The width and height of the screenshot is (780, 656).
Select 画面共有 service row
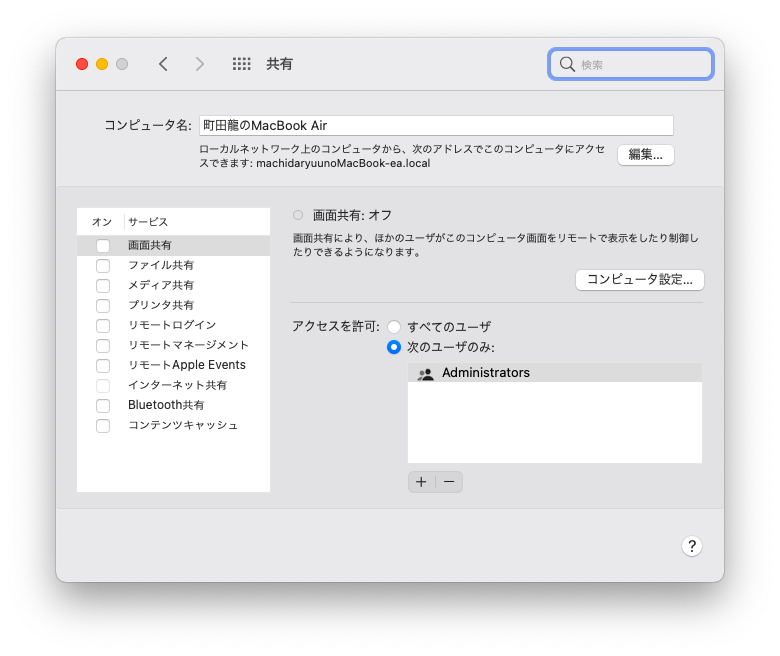pyautogui.click(x=174, y=245)
